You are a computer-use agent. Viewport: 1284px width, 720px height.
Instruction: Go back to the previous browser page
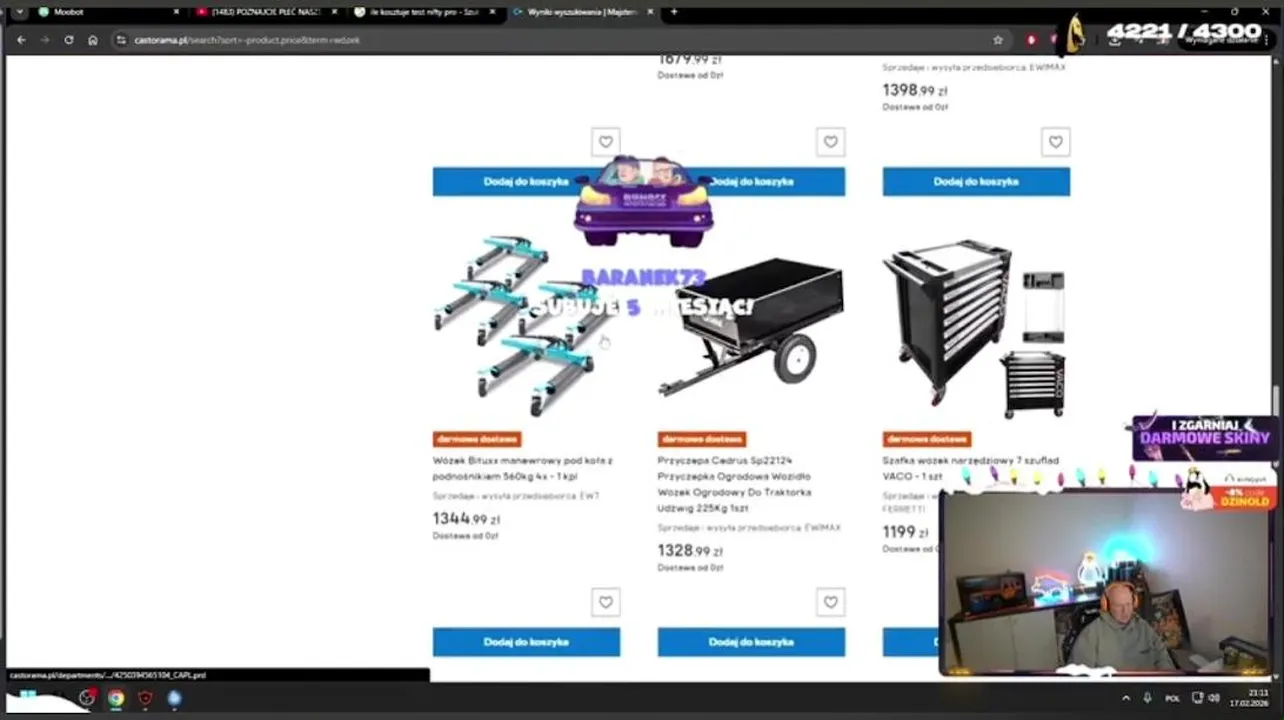(21, 40)
